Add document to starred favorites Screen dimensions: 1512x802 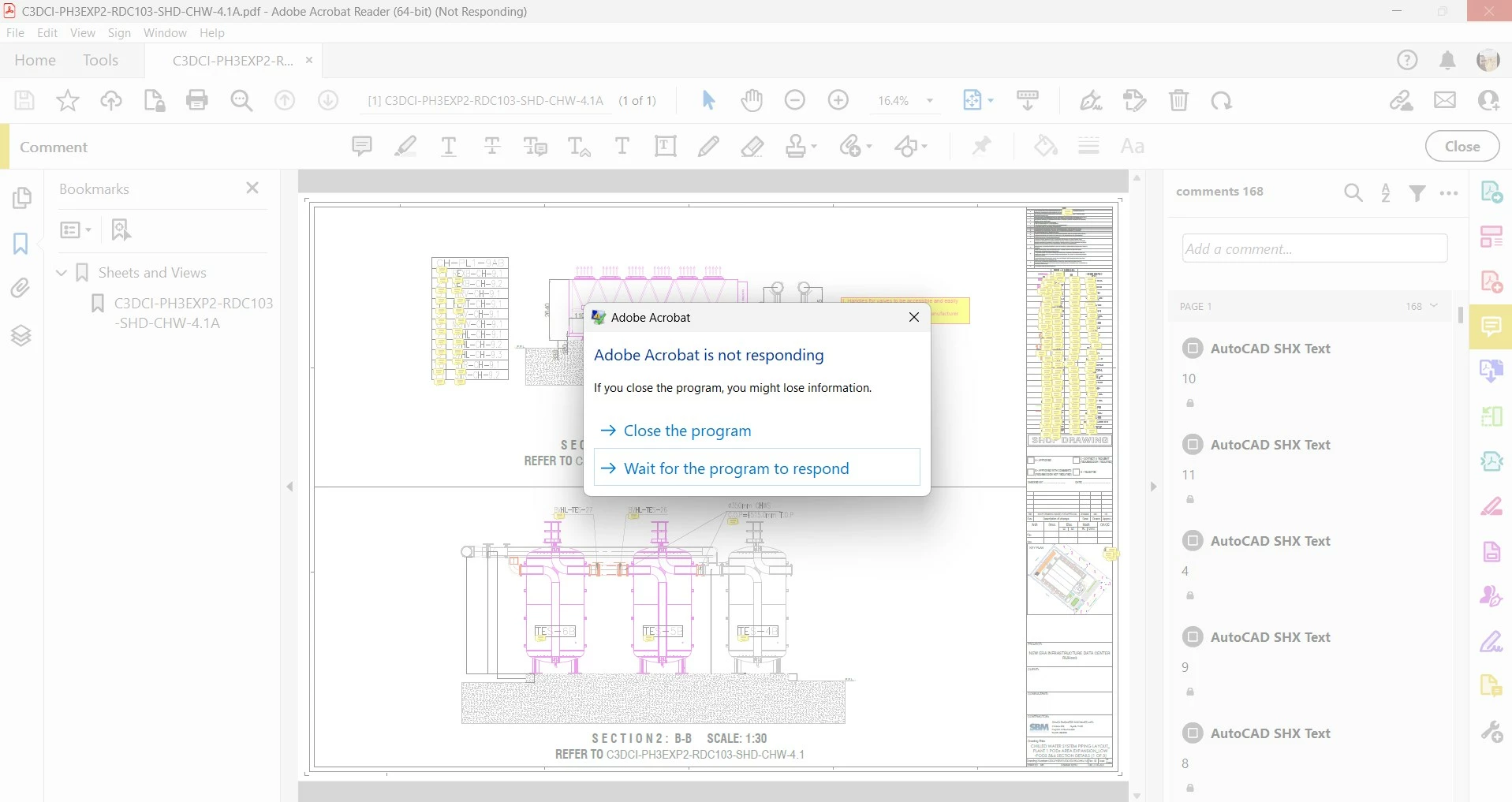[x=68, y=100]
